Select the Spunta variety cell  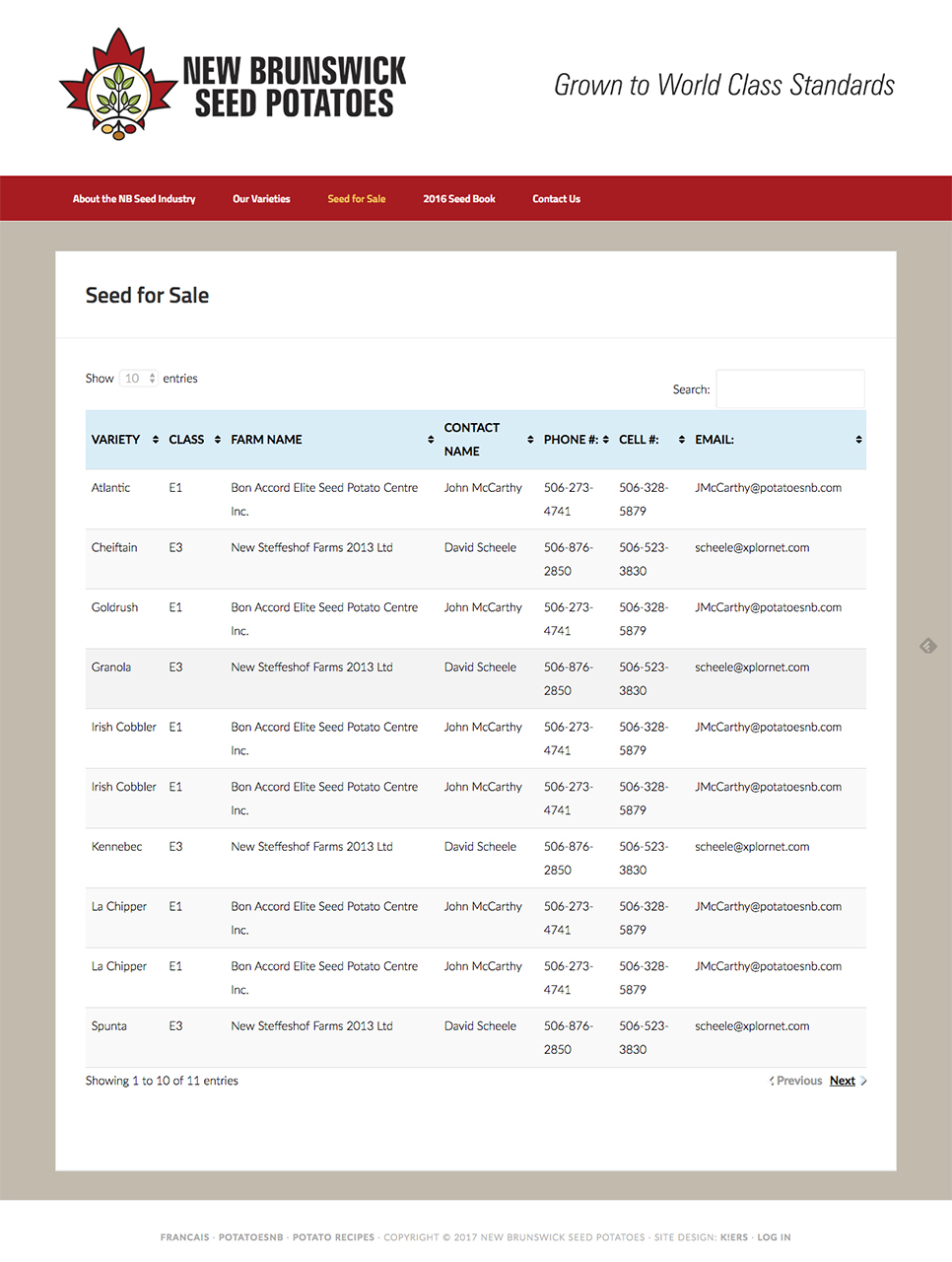pos(109,1026)
